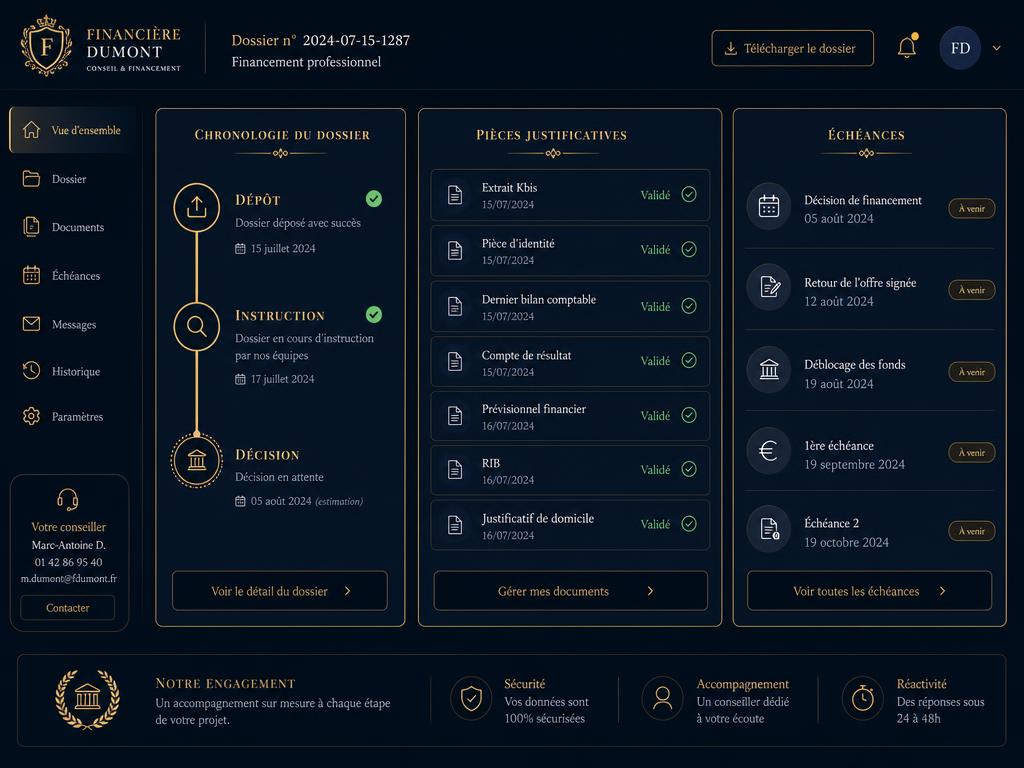The height and width of the screenshot is (768, 1024).
Task: Click À venir badge for Échéance 2
Action: [x=972, y=531]
